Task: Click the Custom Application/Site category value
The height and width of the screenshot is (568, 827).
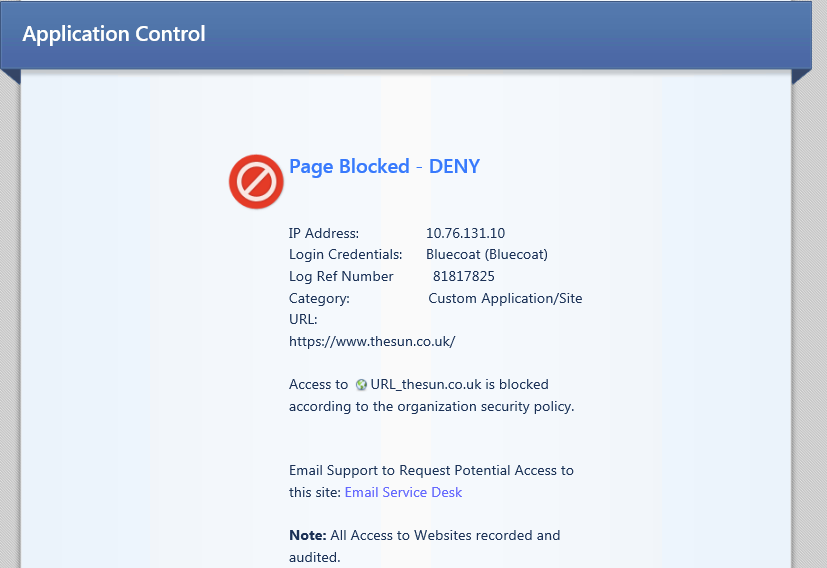Action: coord(505,299)
